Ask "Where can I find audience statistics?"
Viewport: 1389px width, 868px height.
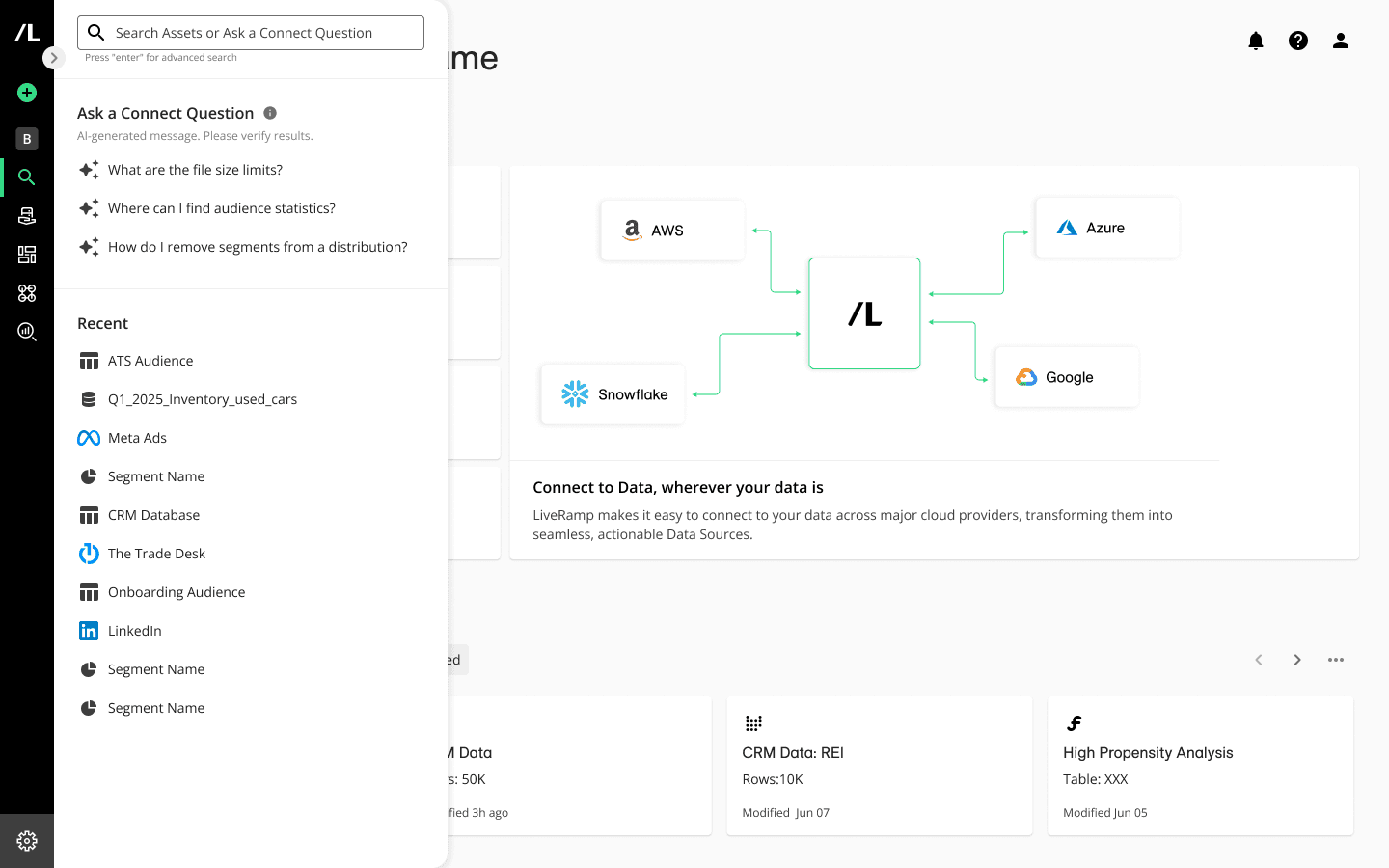coord(222,208)
